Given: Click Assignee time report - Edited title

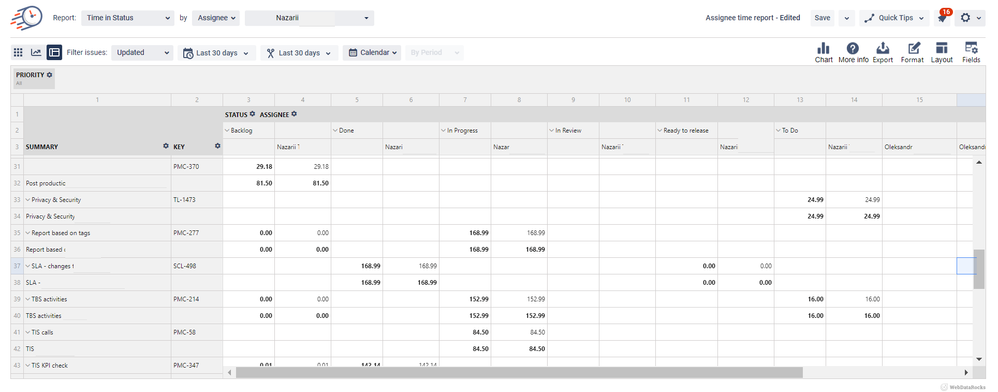Looking at the screenshot, I should point(753,18).
